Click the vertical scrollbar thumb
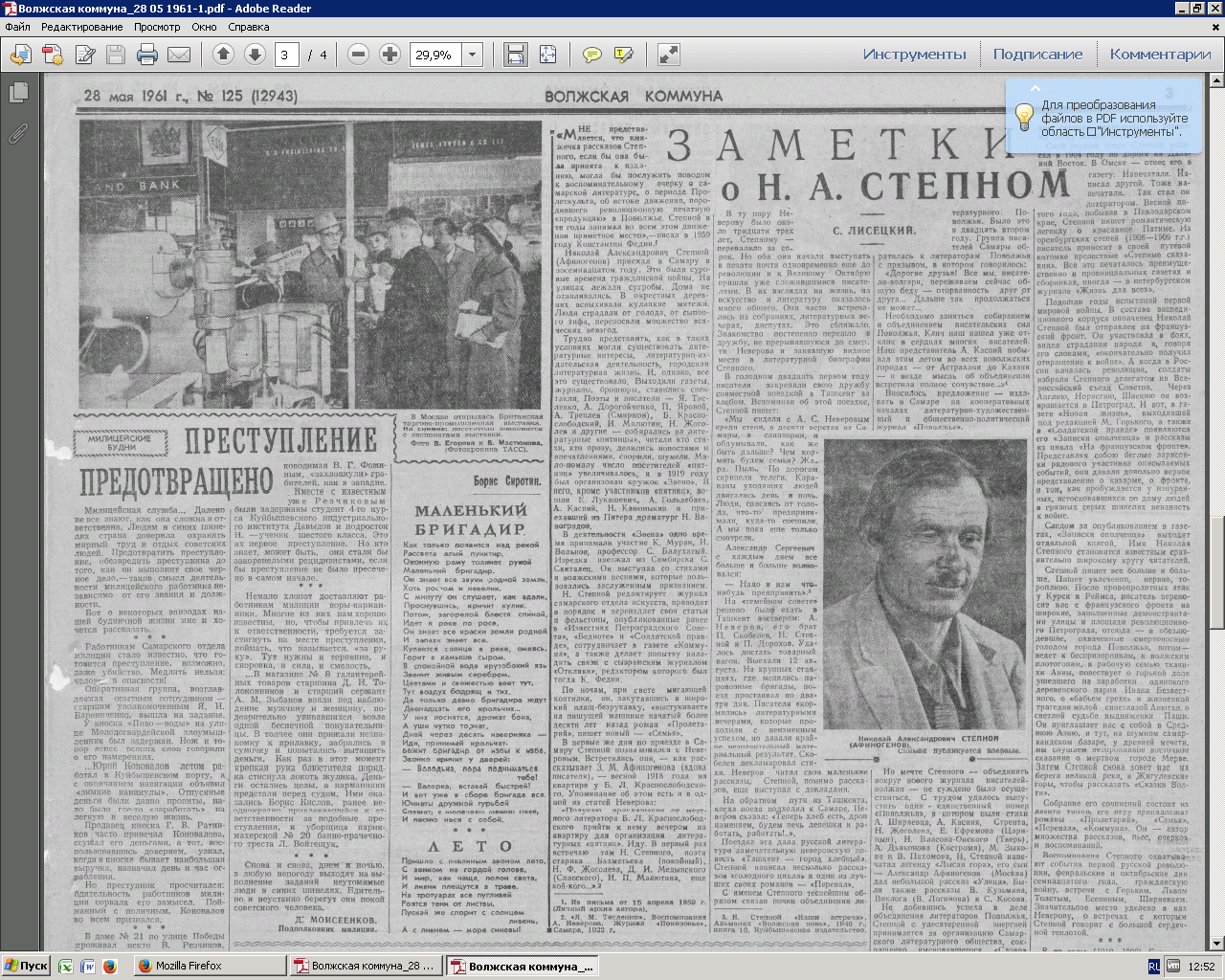 click(x=1216, y=572)
